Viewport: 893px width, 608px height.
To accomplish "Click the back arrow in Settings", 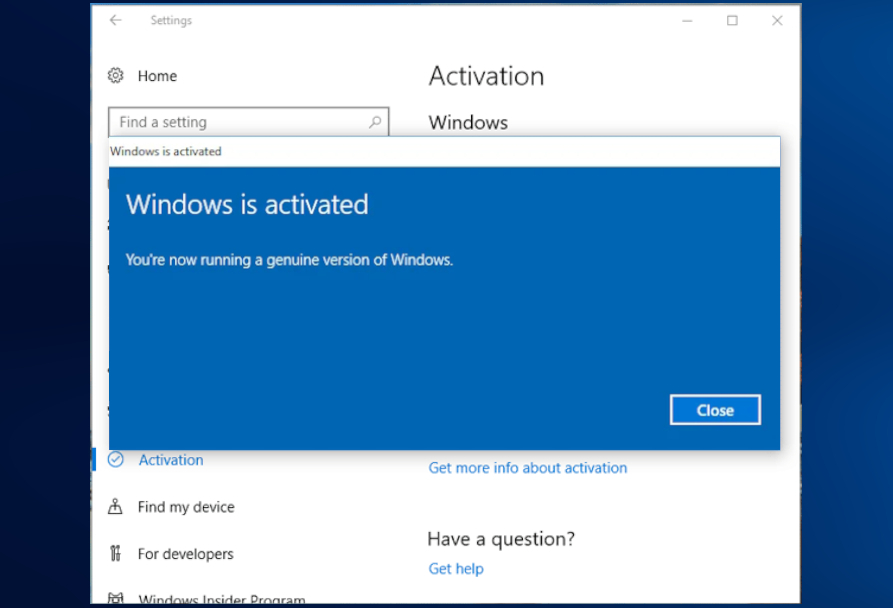I will tap(118, 20).
